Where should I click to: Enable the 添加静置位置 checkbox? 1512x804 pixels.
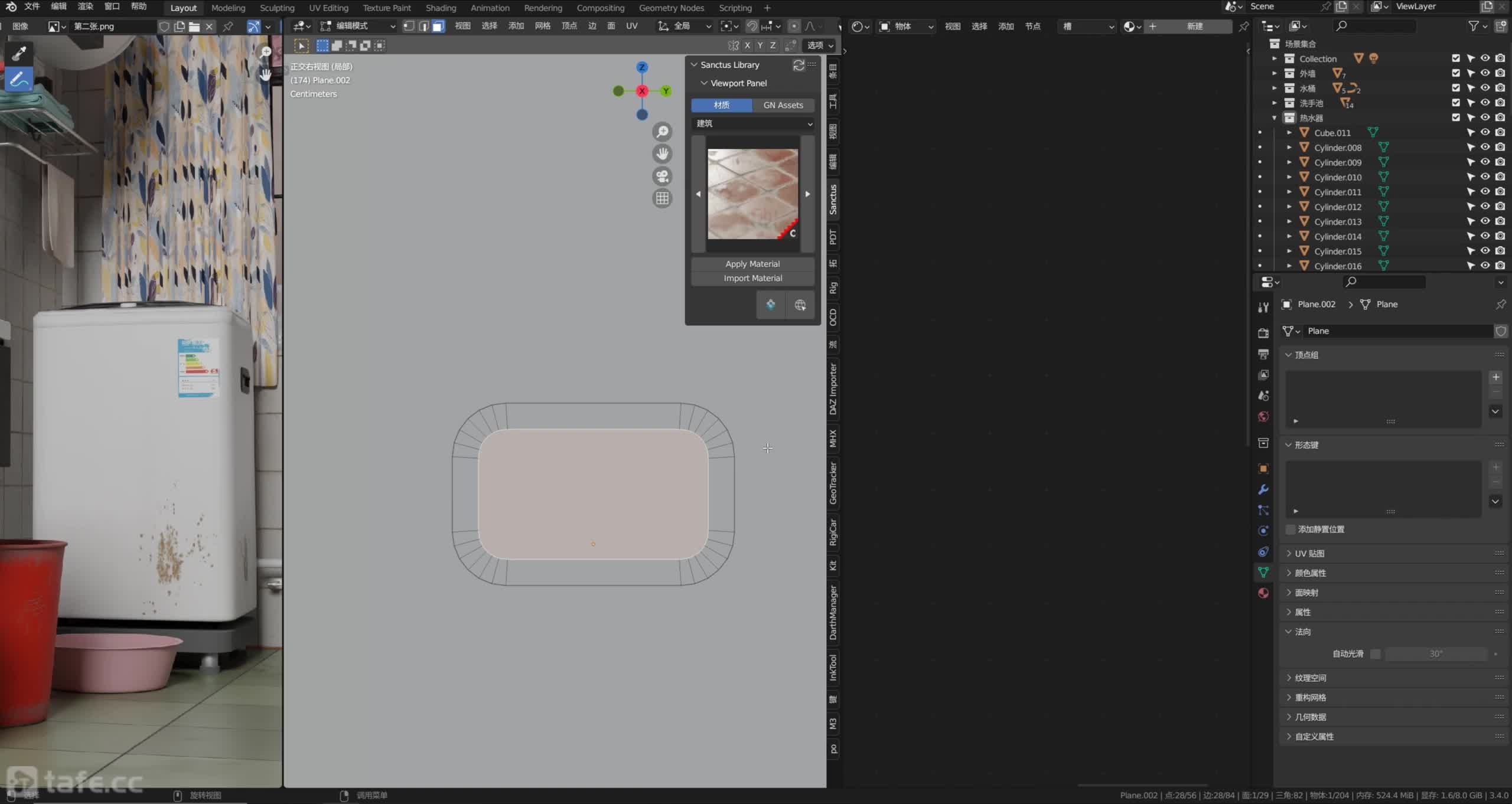click(x=1291, y=530)
